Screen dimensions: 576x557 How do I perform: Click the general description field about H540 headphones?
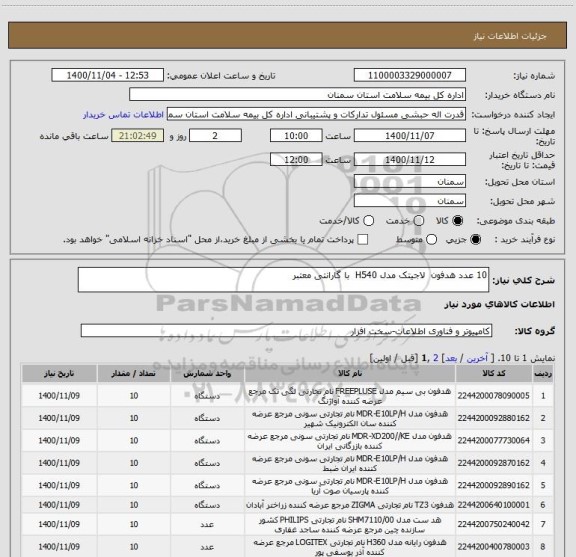[283, 280]
